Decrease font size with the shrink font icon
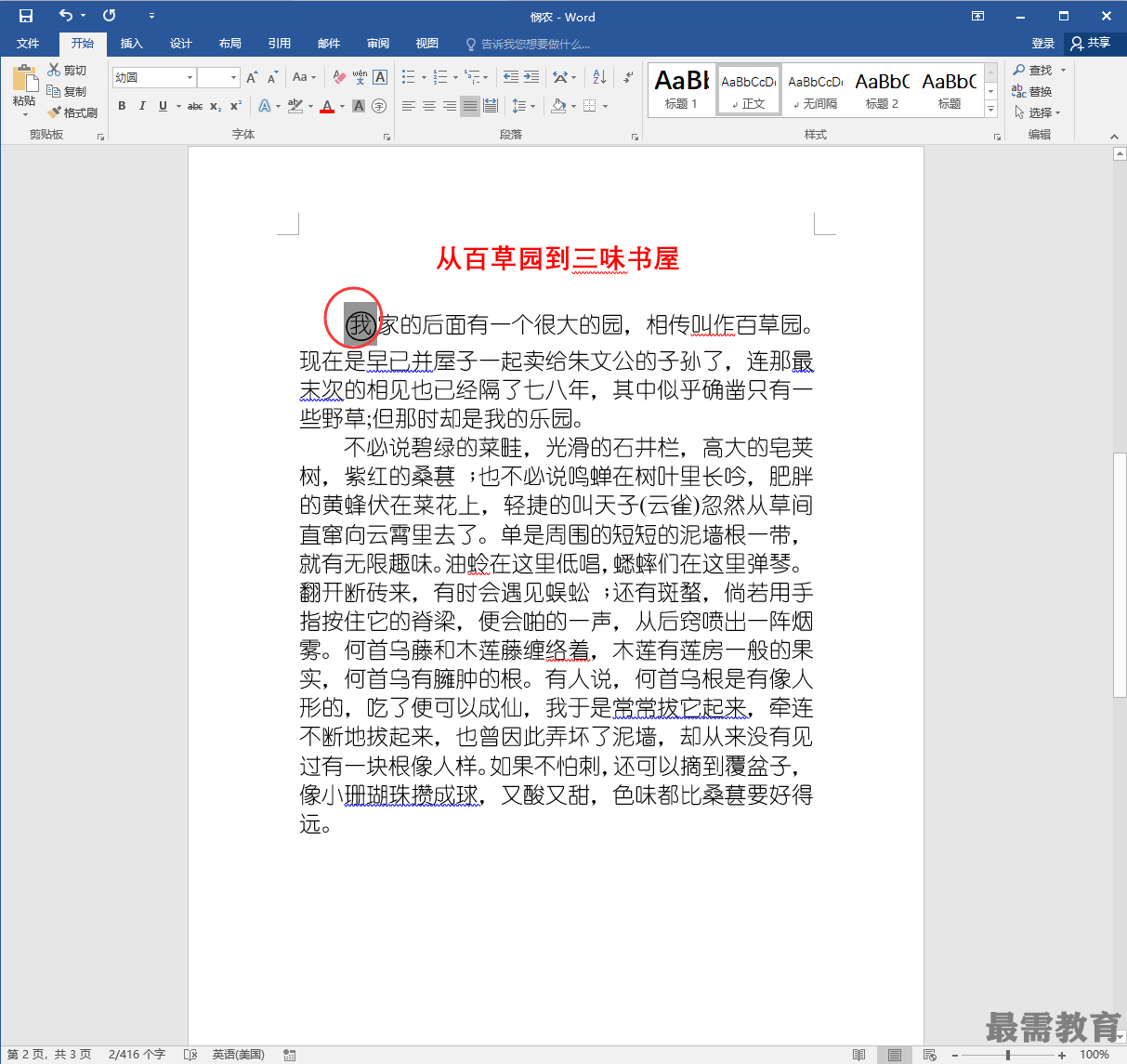 (x=272, y=77)
